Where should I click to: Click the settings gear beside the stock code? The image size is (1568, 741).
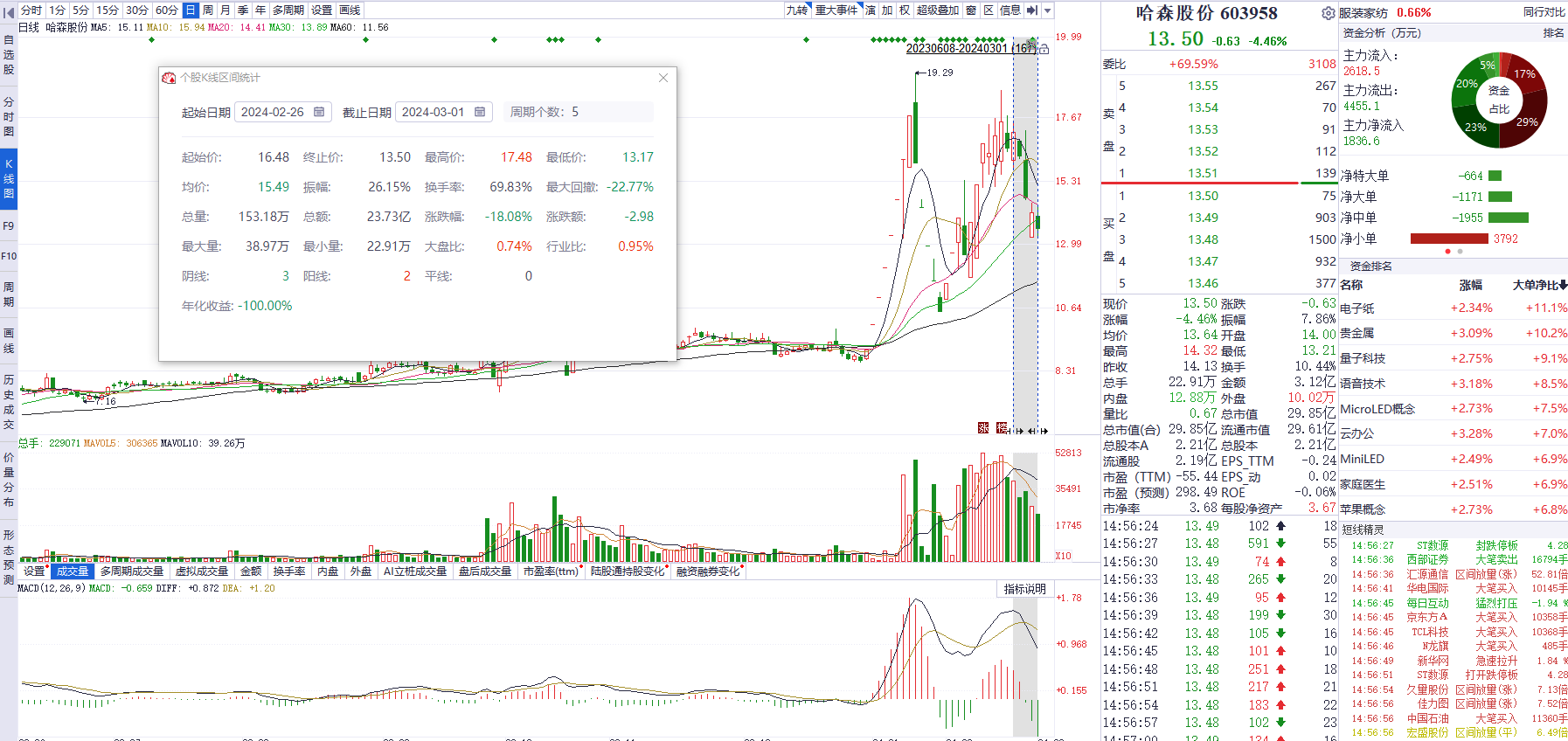[x=1328, y=13]
